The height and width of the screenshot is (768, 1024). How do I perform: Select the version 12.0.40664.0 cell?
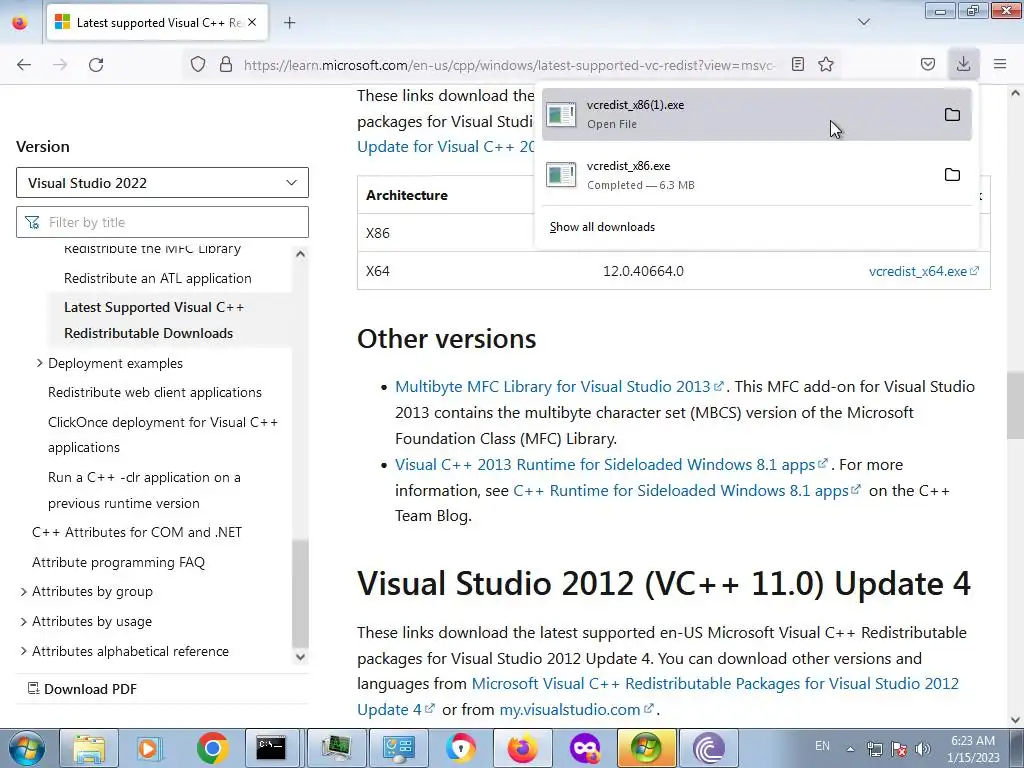point(643,271)
